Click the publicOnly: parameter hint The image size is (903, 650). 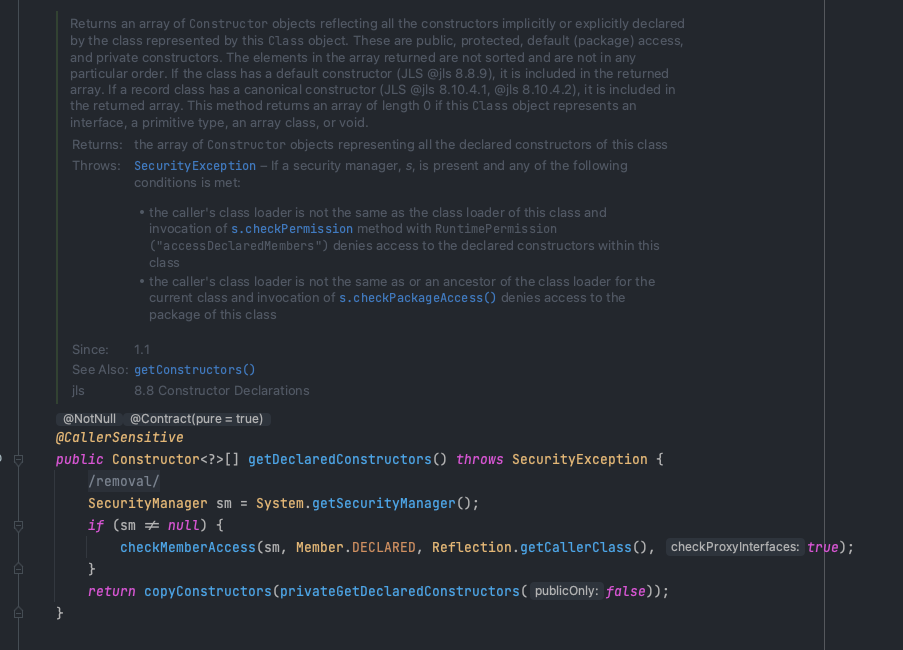pos(567,591)
